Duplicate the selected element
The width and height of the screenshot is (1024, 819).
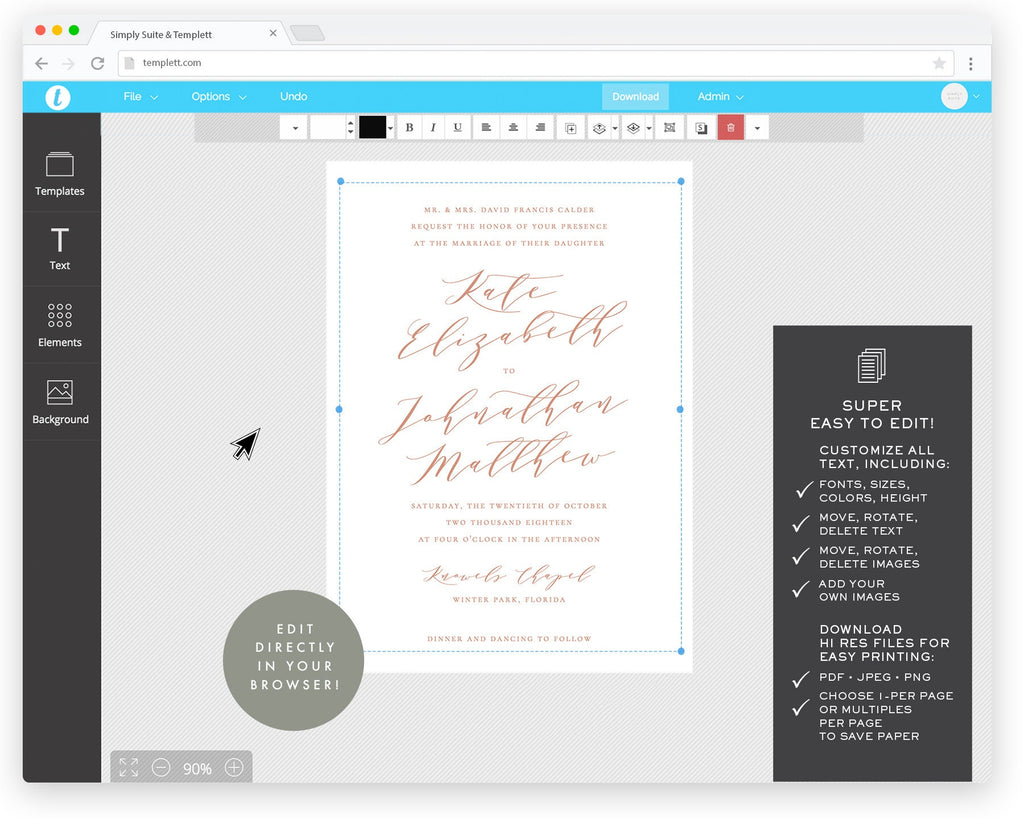click(570, 128)
